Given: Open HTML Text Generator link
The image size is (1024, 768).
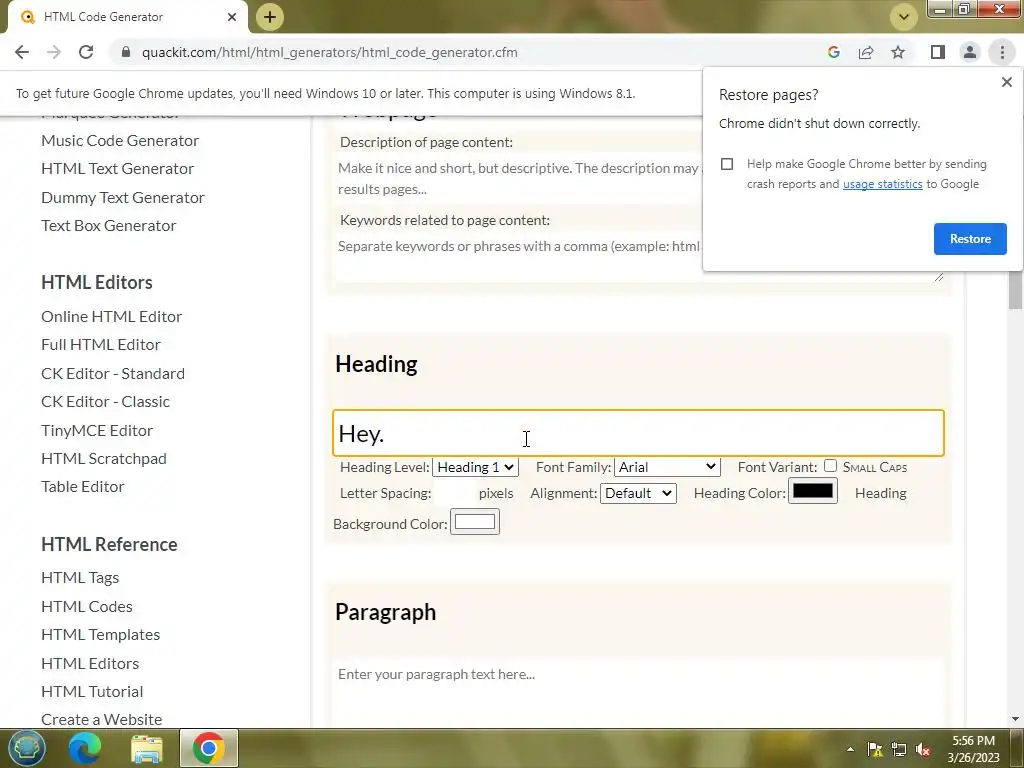Looking at the screenshot, I should click(x=118, y=168).
